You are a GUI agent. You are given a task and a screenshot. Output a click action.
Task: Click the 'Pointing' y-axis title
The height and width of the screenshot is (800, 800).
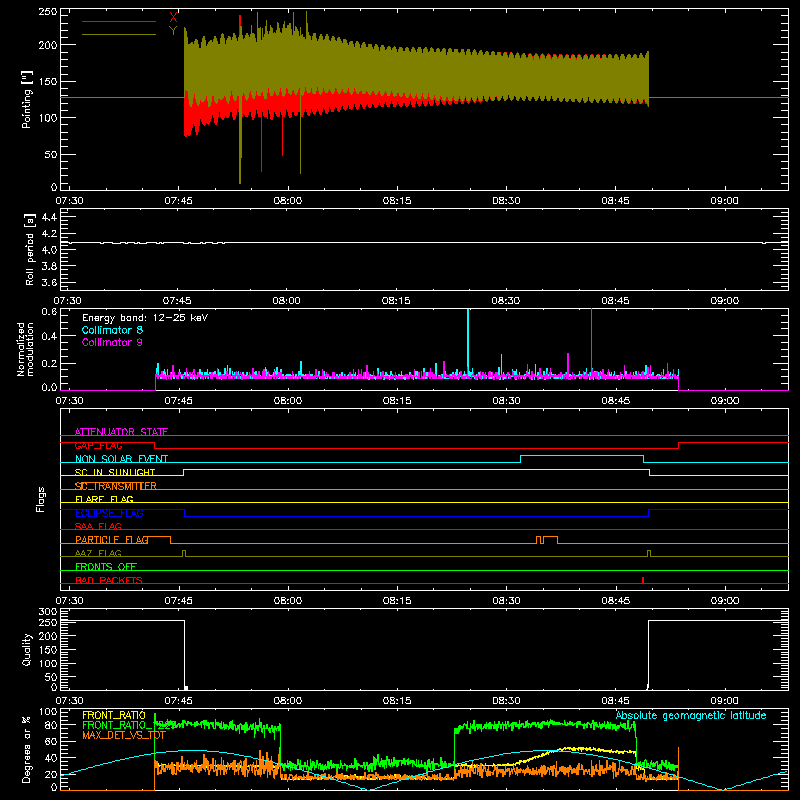27,99
